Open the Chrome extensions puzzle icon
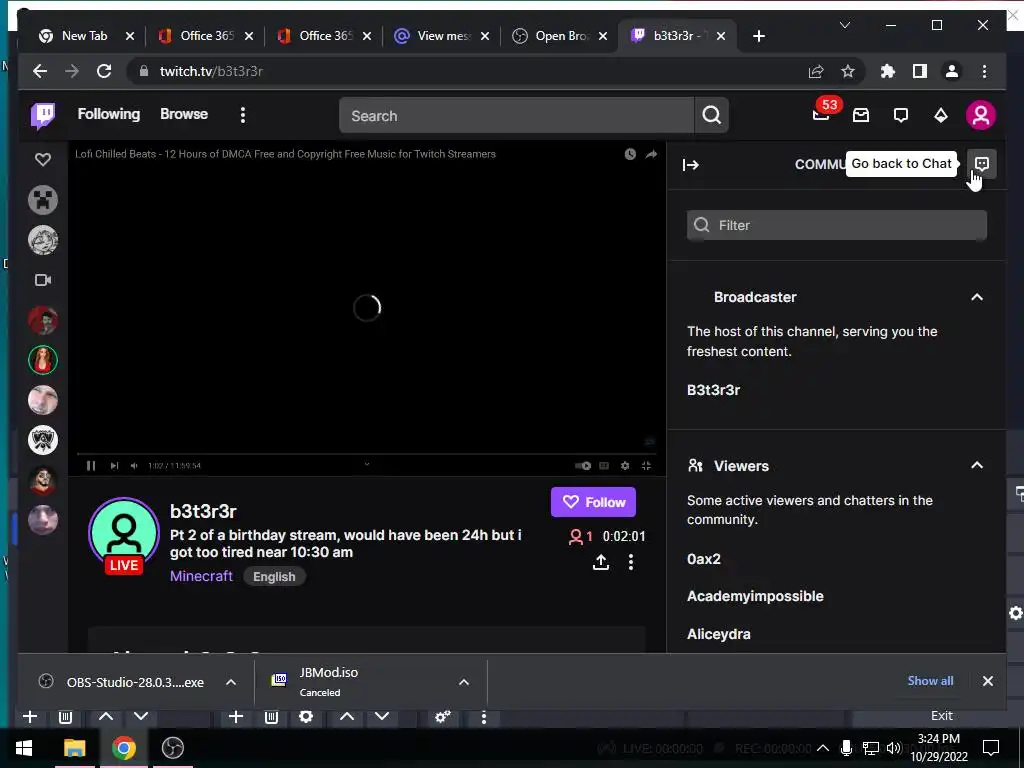The image size is (1024, 768). [x=888, y=71]
